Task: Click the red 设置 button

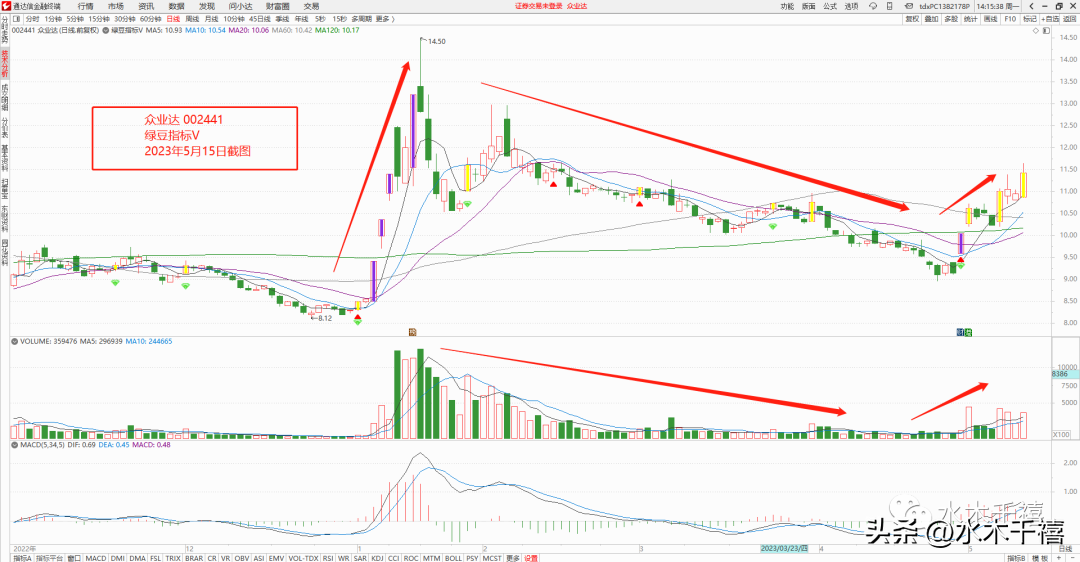Action: click(531, 558)
